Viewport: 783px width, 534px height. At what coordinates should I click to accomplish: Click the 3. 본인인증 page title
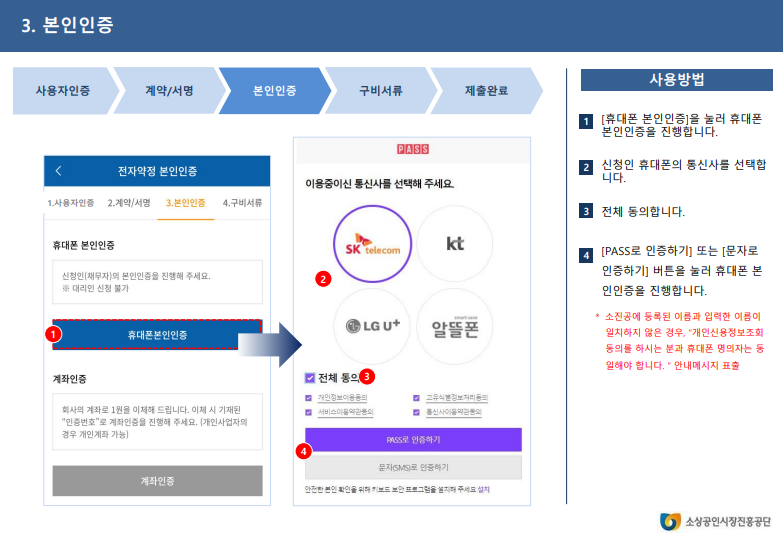click(67, 25)
